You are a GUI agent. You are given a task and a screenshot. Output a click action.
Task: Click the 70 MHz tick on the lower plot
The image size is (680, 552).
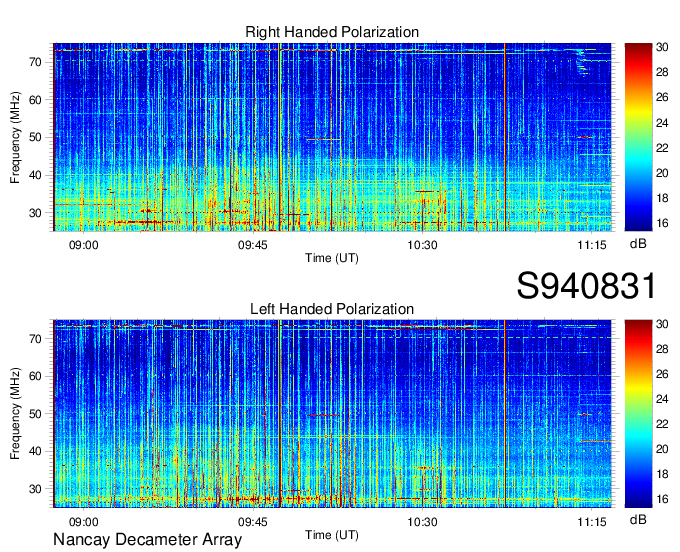tap(36, 339)
